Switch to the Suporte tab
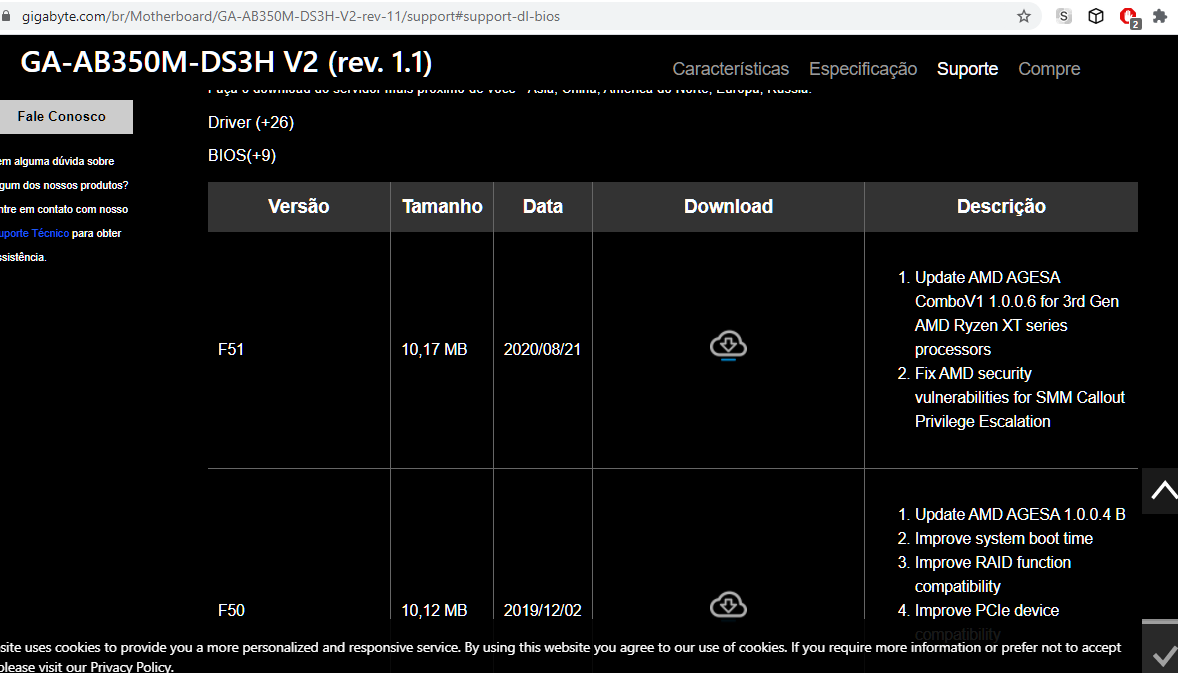1178x673 pixels. 967,69
